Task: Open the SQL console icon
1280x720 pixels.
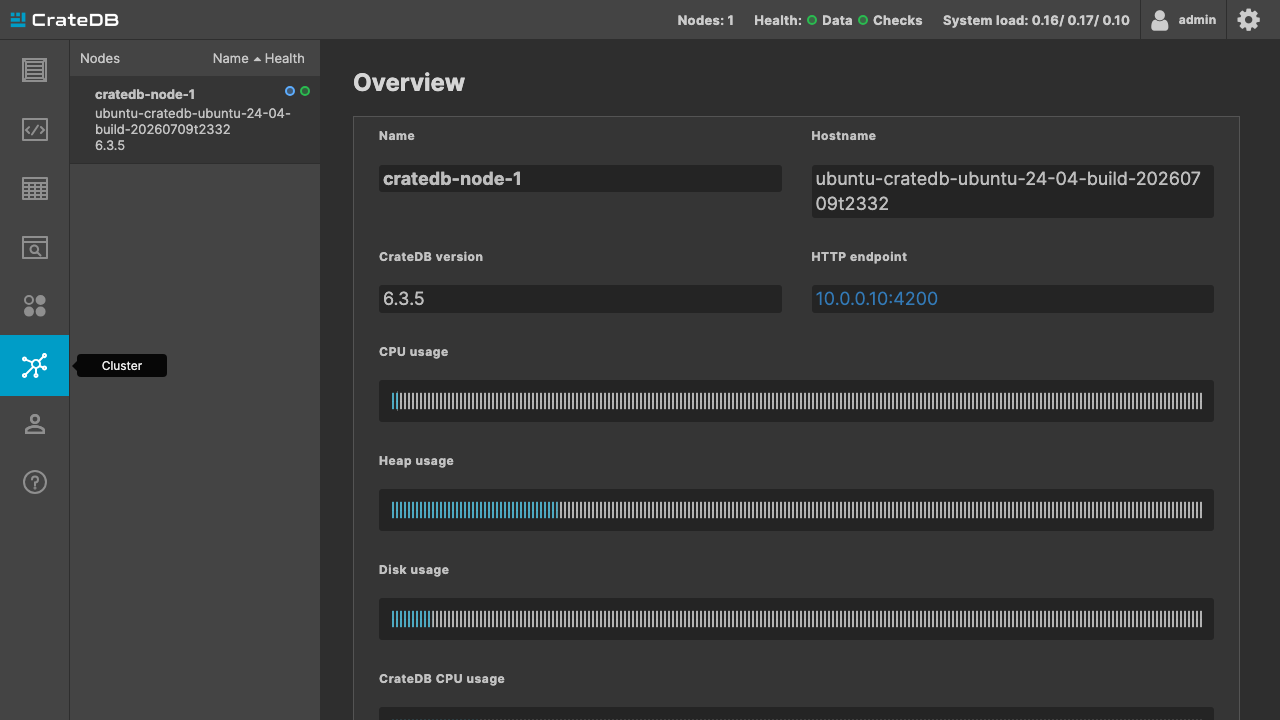Action: (34, 129)
